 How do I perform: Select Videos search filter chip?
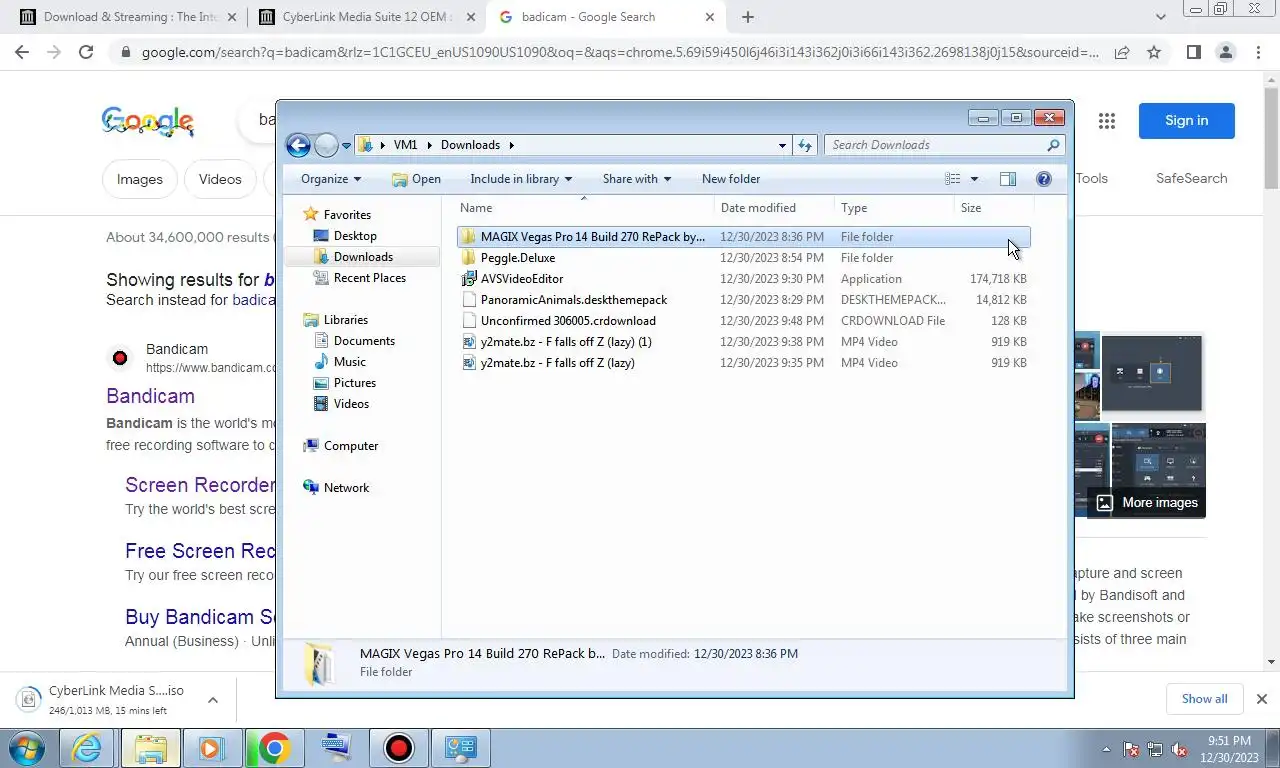(220, 179)
